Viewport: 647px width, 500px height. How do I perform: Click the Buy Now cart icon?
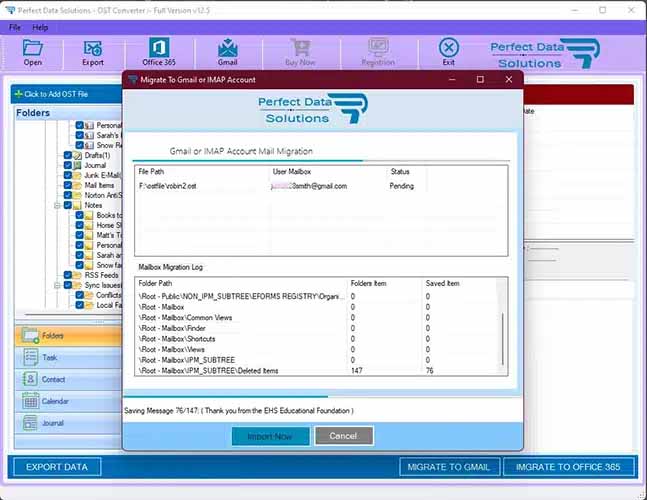[x=300, y=48]
